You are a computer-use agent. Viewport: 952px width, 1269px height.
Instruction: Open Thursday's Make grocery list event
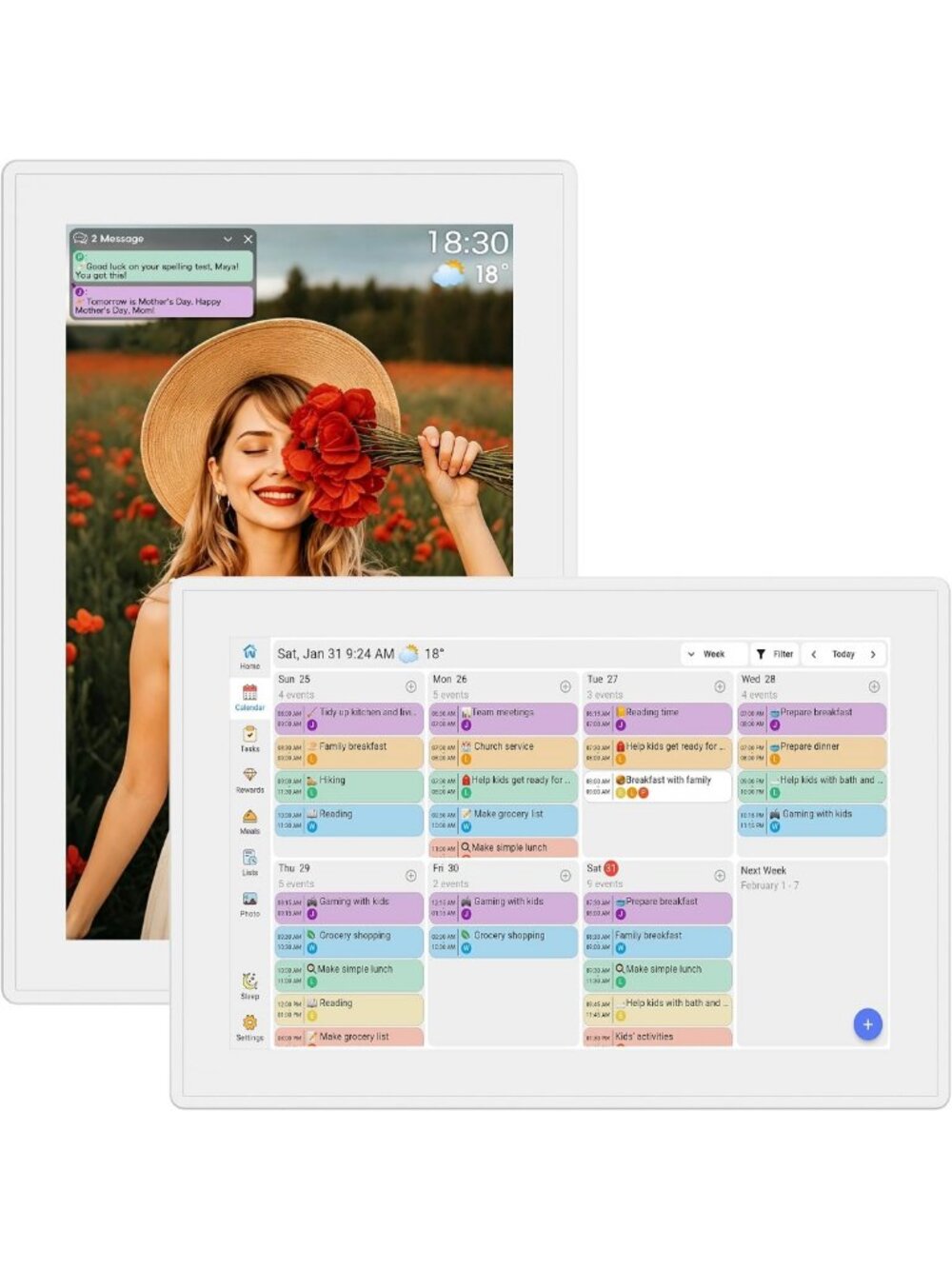click(x=348, y=1037)
